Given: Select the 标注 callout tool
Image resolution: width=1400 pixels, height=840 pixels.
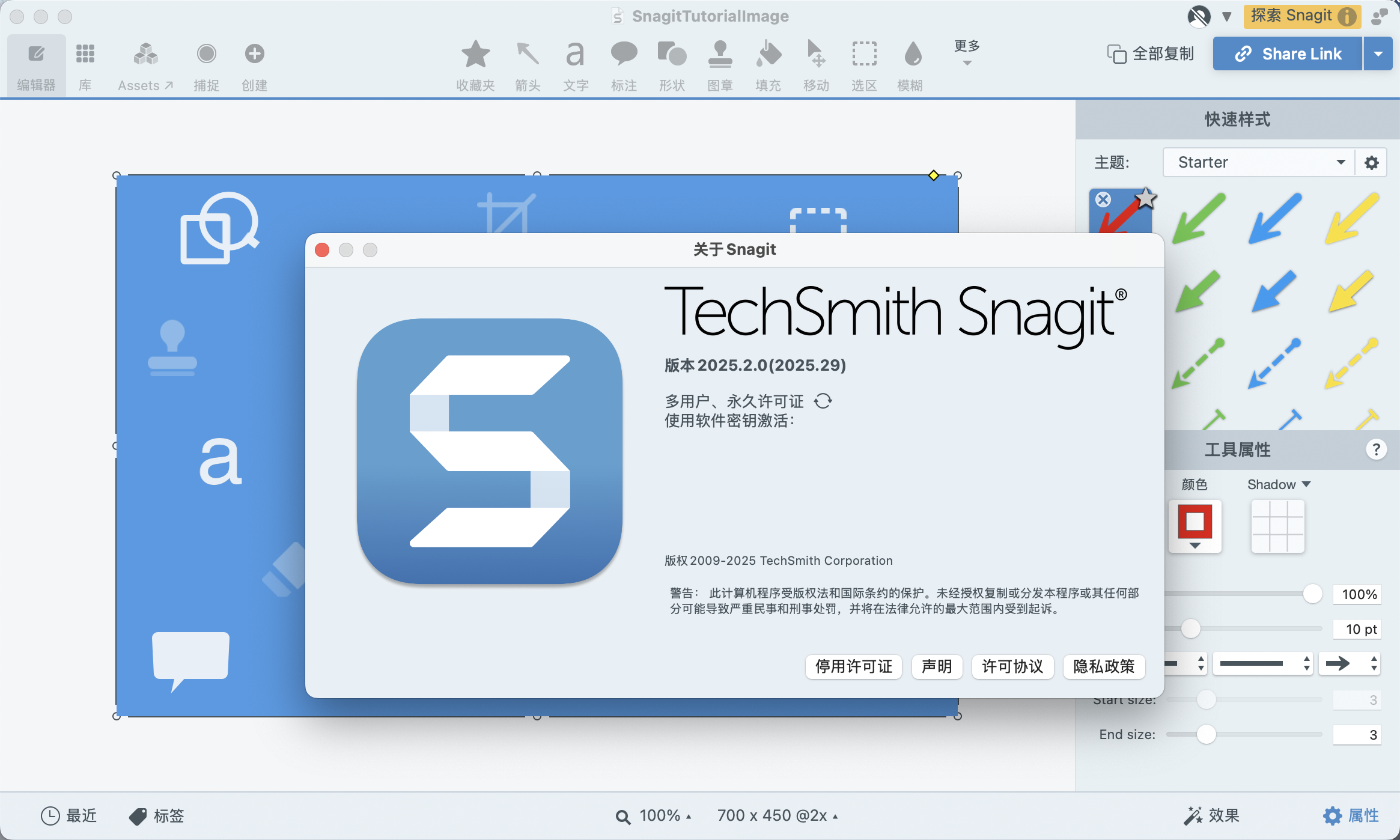Looking at the screenshot, I should 624,66.
